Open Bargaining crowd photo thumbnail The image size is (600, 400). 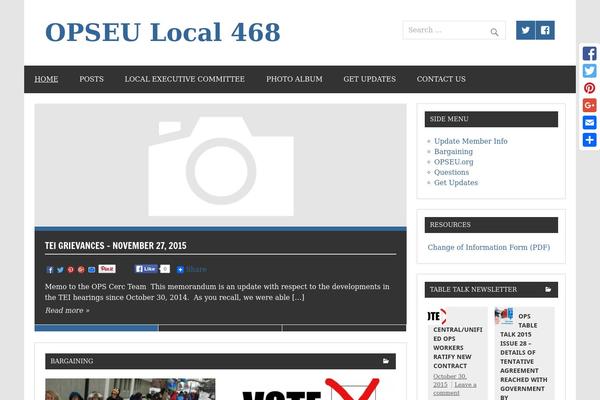(130, 389)
